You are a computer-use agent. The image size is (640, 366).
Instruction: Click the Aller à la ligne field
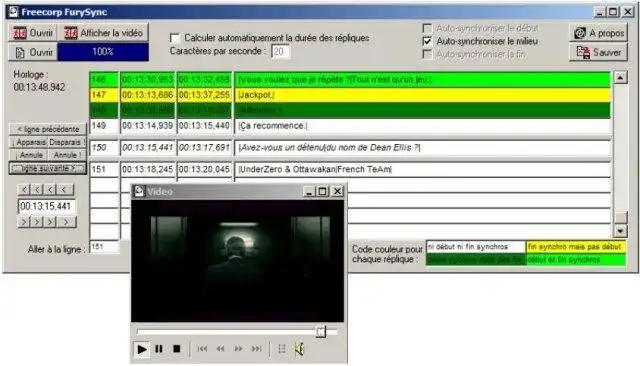pos(104,247)
